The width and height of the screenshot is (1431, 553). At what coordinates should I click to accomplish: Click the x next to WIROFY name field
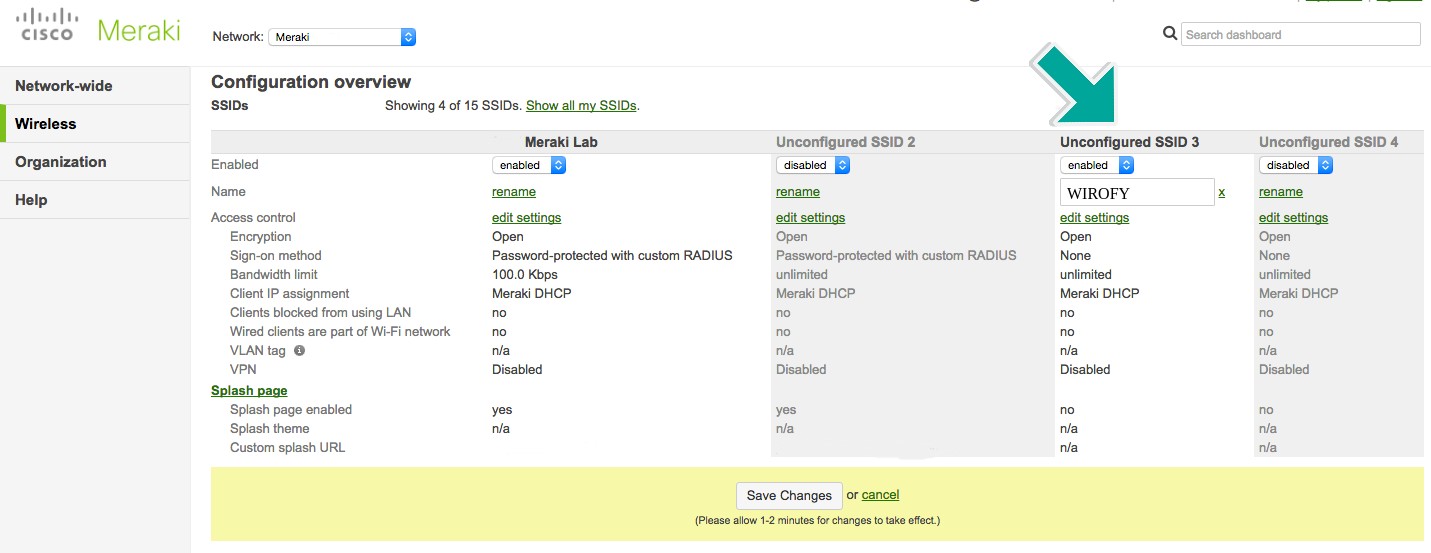[1221, 192]
